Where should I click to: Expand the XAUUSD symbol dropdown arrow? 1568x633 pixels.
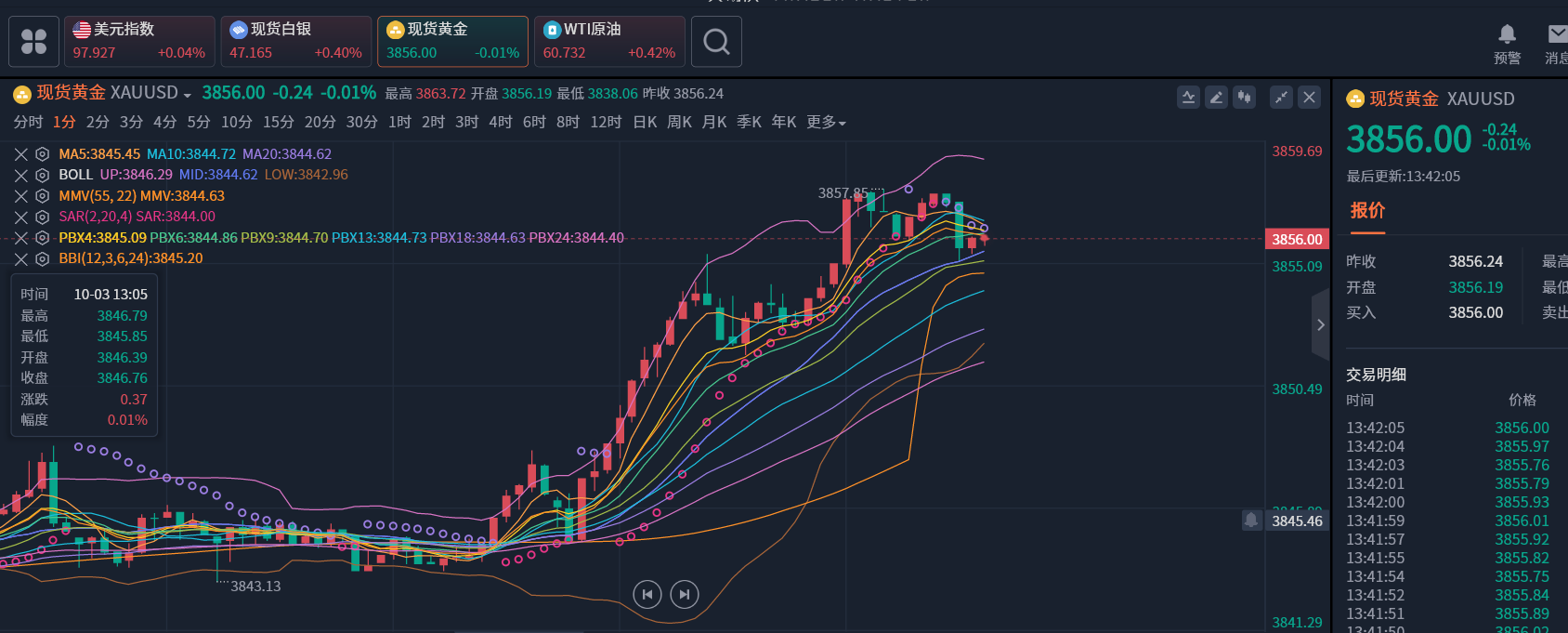188,95
